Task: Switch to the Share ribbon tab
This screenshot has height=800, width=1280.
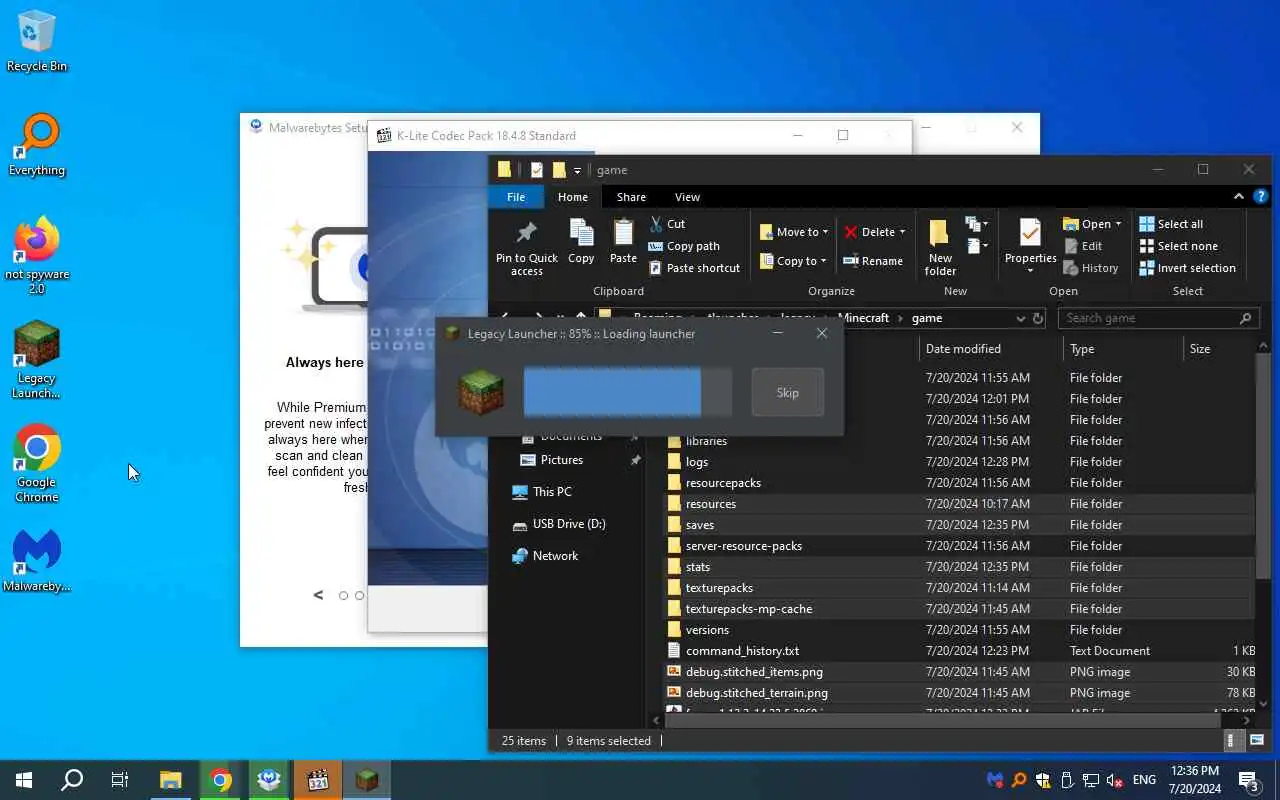Action: [x=631, y=197]
